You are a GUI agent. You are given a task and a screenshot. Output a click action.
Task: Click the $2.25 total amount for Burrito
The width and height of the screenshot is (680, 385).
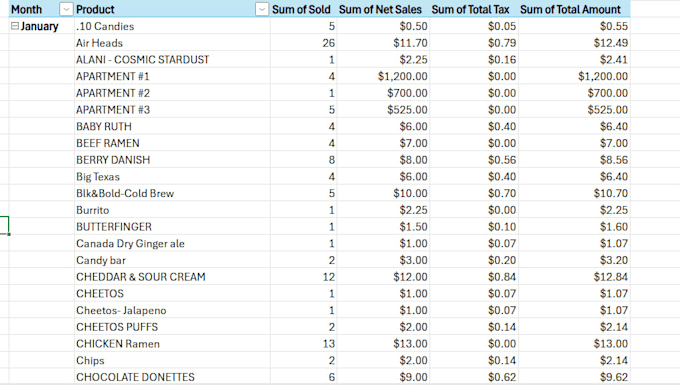click(614, 210)
